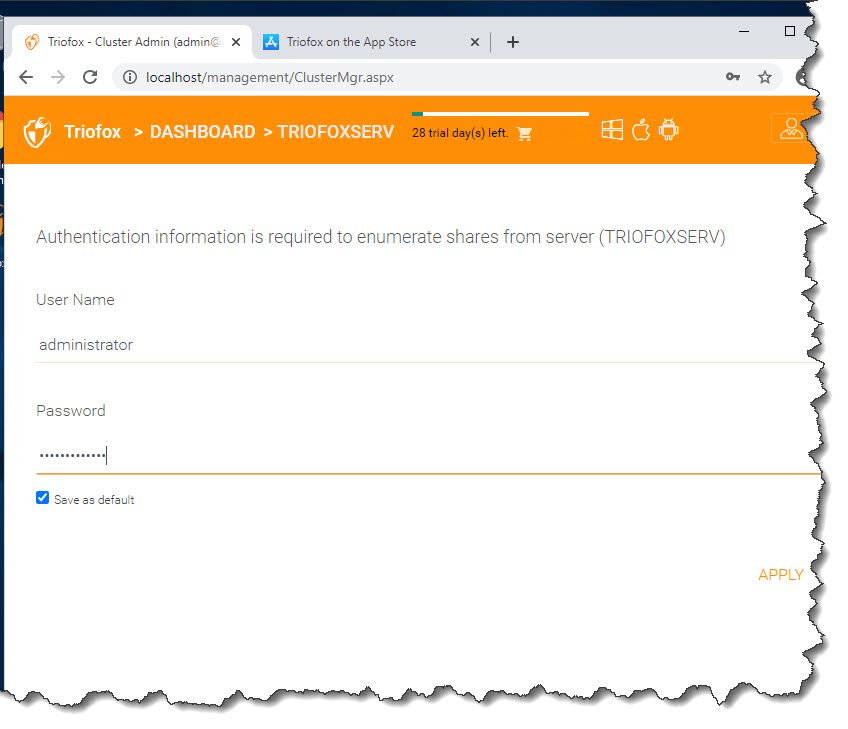
Task: Switch to Triofox on the App Store tab
Action: pos(370,42)
